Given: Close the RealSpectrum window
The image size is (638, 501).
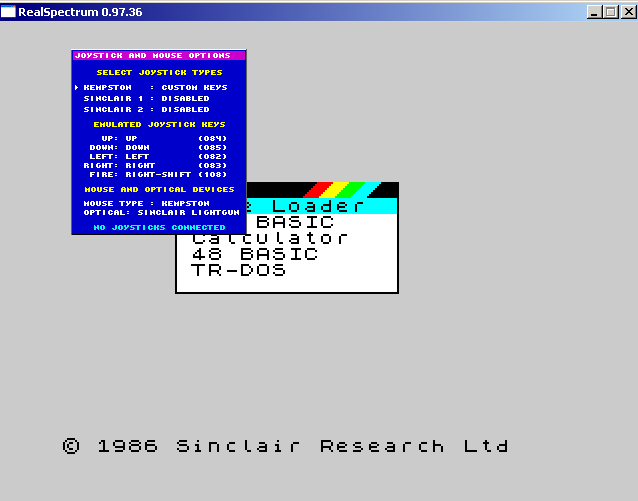Looking at the screenshot, I should [x=628, y=12].
